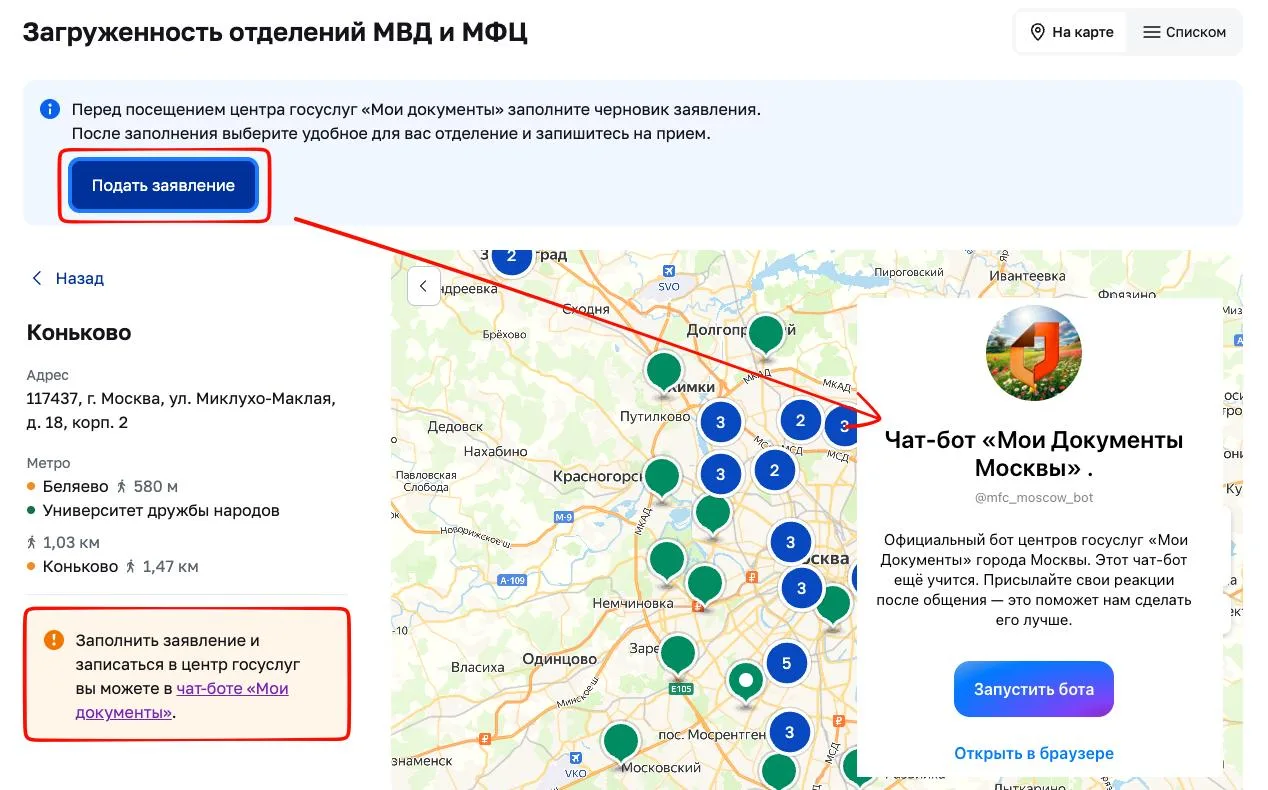The width and height of the screenshot is (1268, 790).
Task: Click the «Коньково» branch heading
Action: click(x=79, y=333)
